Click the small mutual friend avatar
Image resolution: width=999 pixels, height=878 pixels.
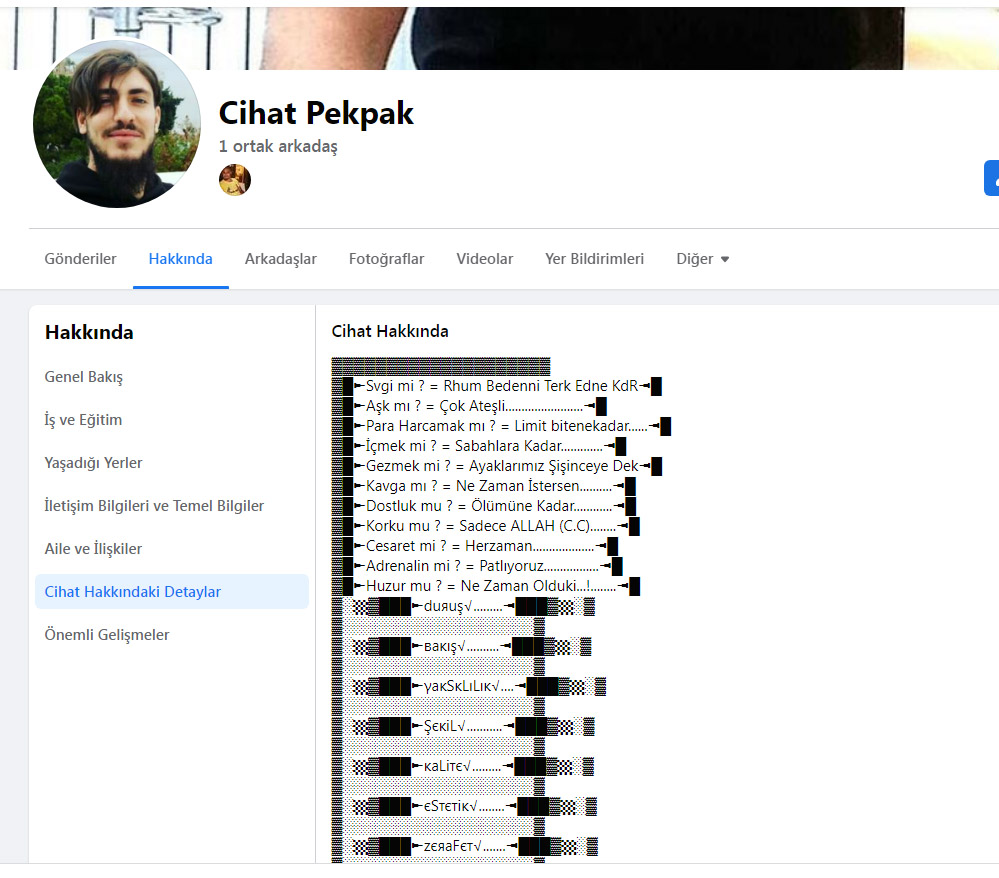(x=235, y=180)
